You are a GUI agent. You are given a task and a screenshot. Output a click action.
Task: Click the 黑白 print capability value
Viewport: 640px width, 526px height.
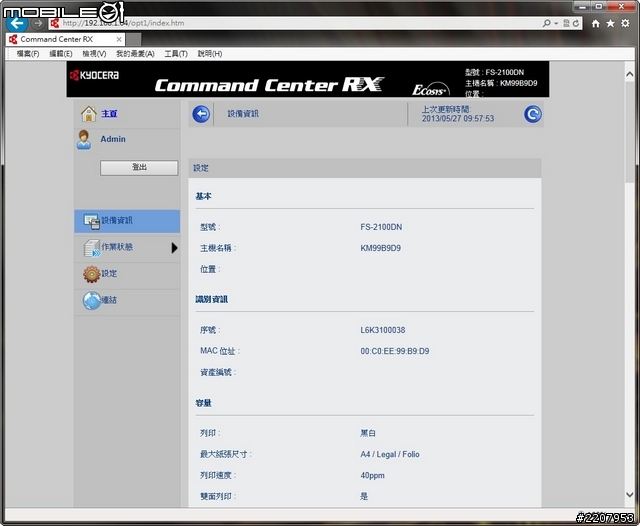coord(368,433)
